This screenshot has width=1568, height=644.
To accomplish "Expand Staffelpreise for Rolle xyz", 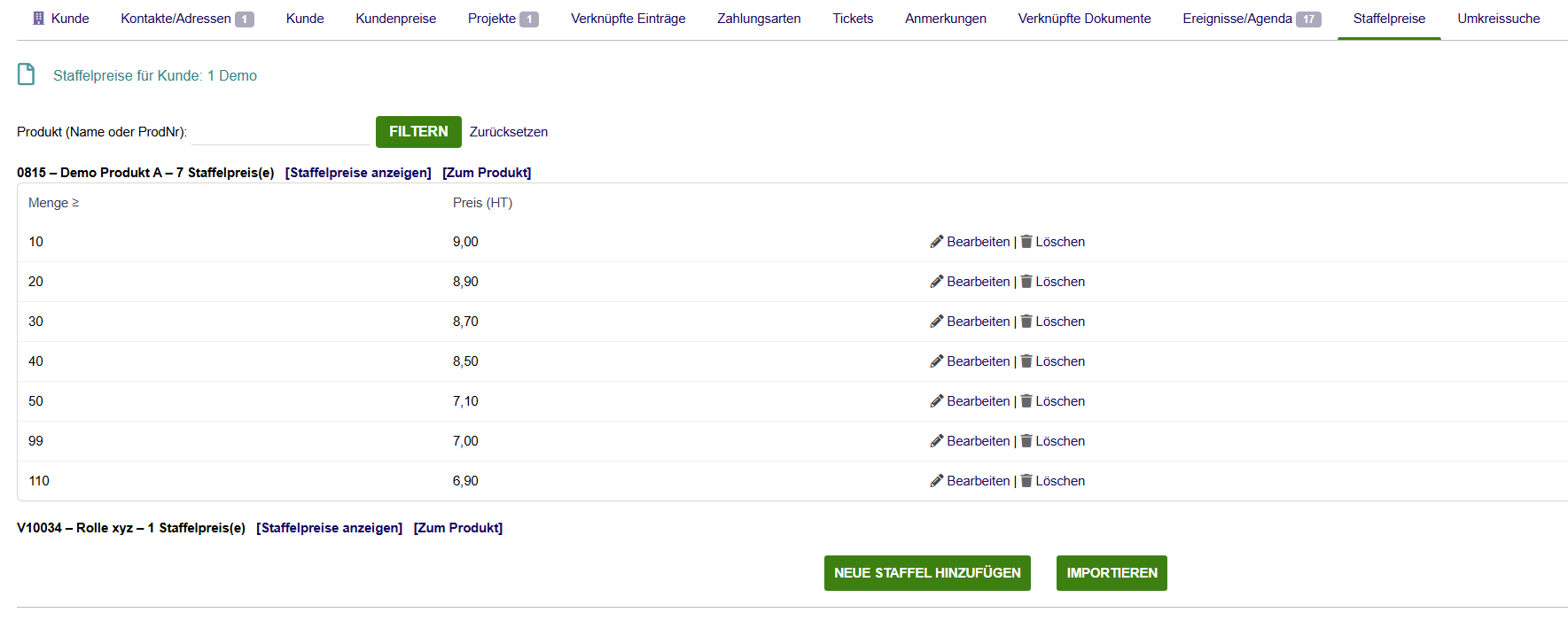I will [329, 528].
